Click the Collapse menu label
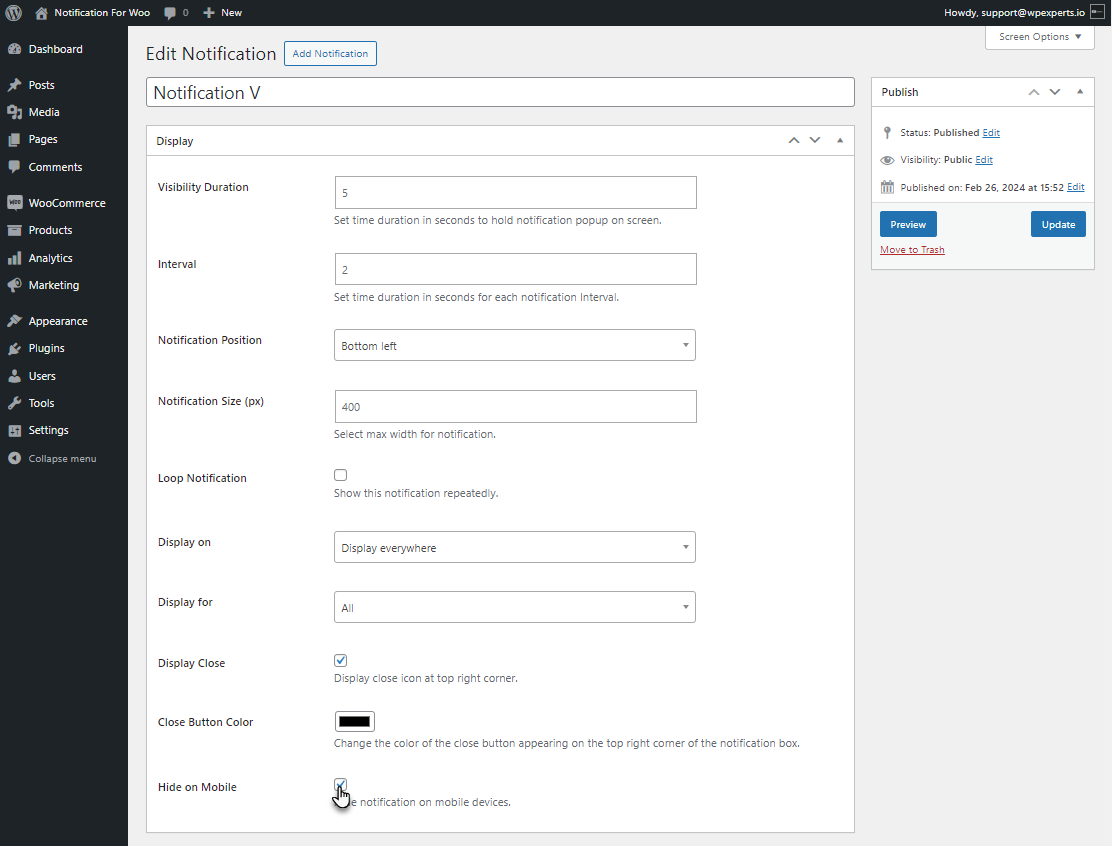Viewport: 1112px width, 846px height. (x=62, y=459)
